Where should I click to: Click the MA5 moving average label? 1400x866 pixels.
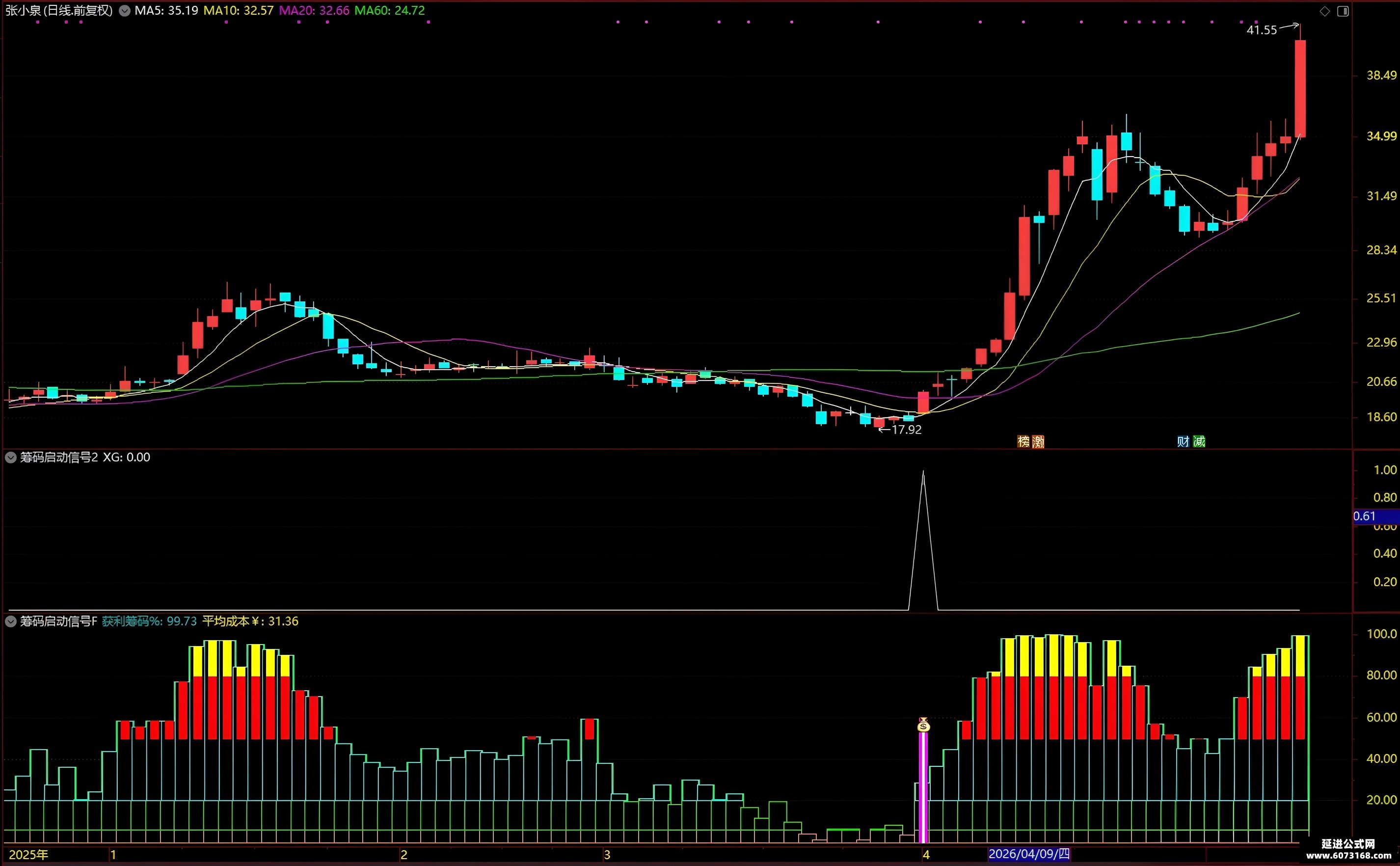point(166,10)
